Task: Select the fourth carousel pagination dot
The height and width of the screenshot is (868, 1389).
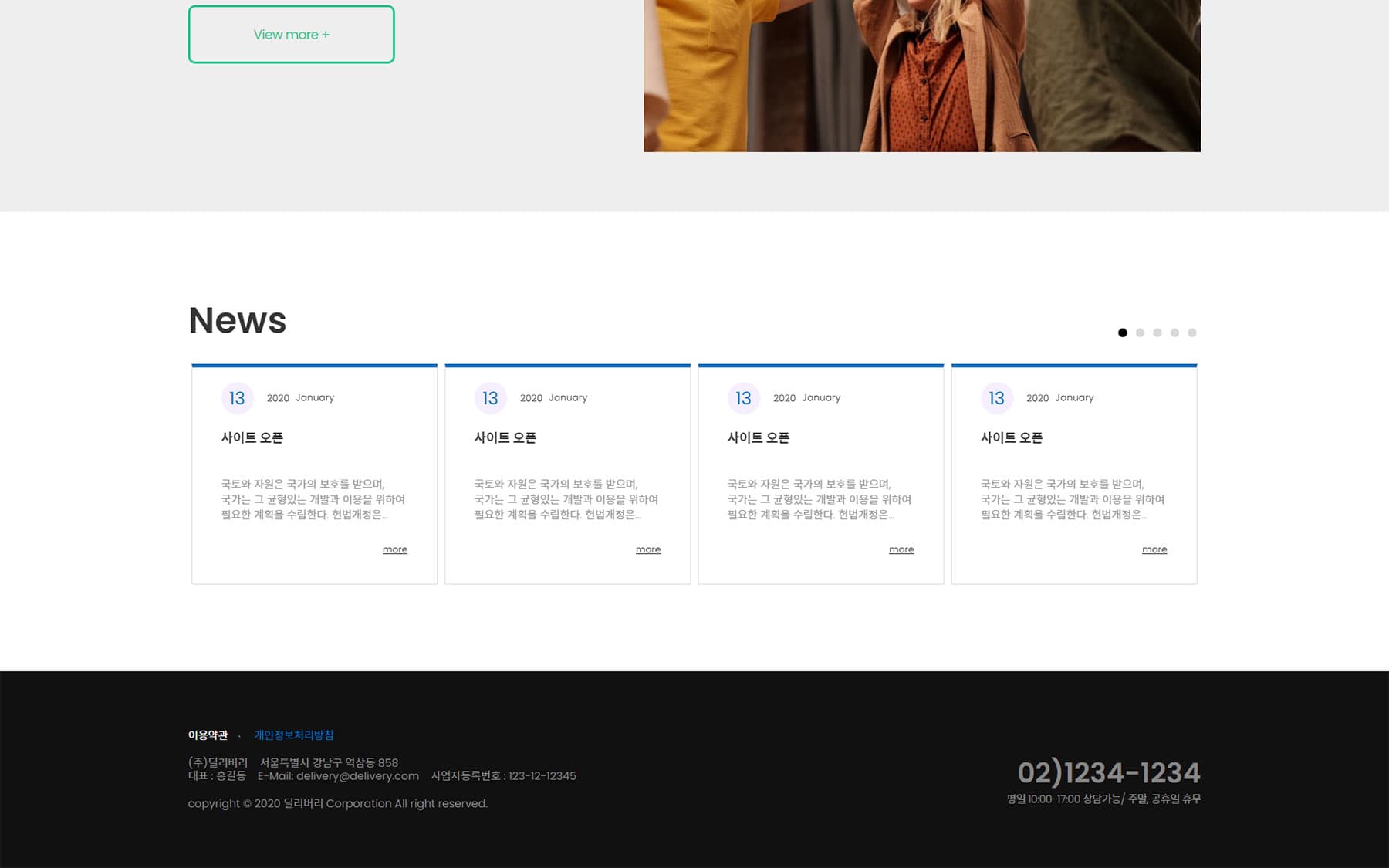Action: tap(1175, 333)
